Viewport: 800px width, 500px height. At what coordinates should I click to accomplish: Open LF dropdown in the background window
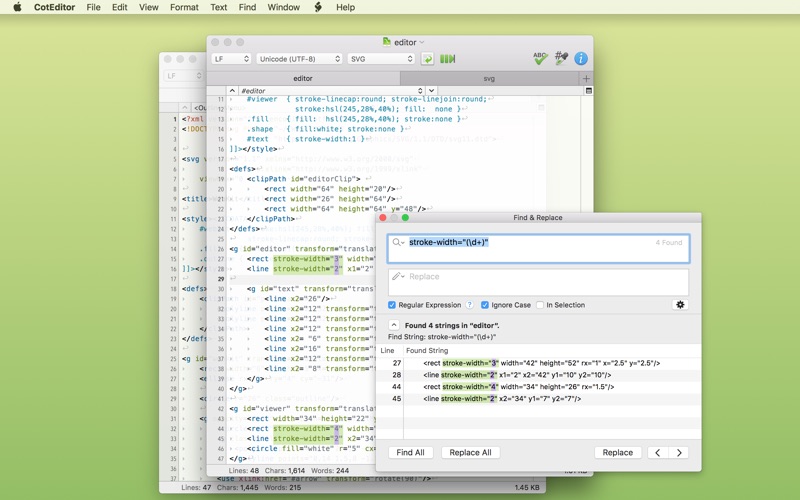coord(184,76)
